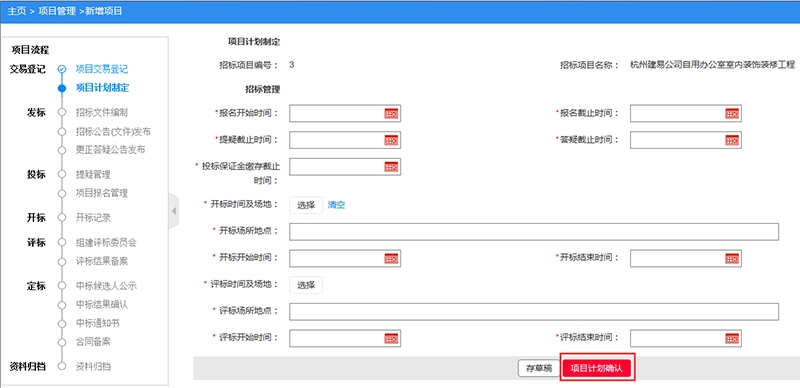Click 合同备案 step circle

click(x=62, y=342)
